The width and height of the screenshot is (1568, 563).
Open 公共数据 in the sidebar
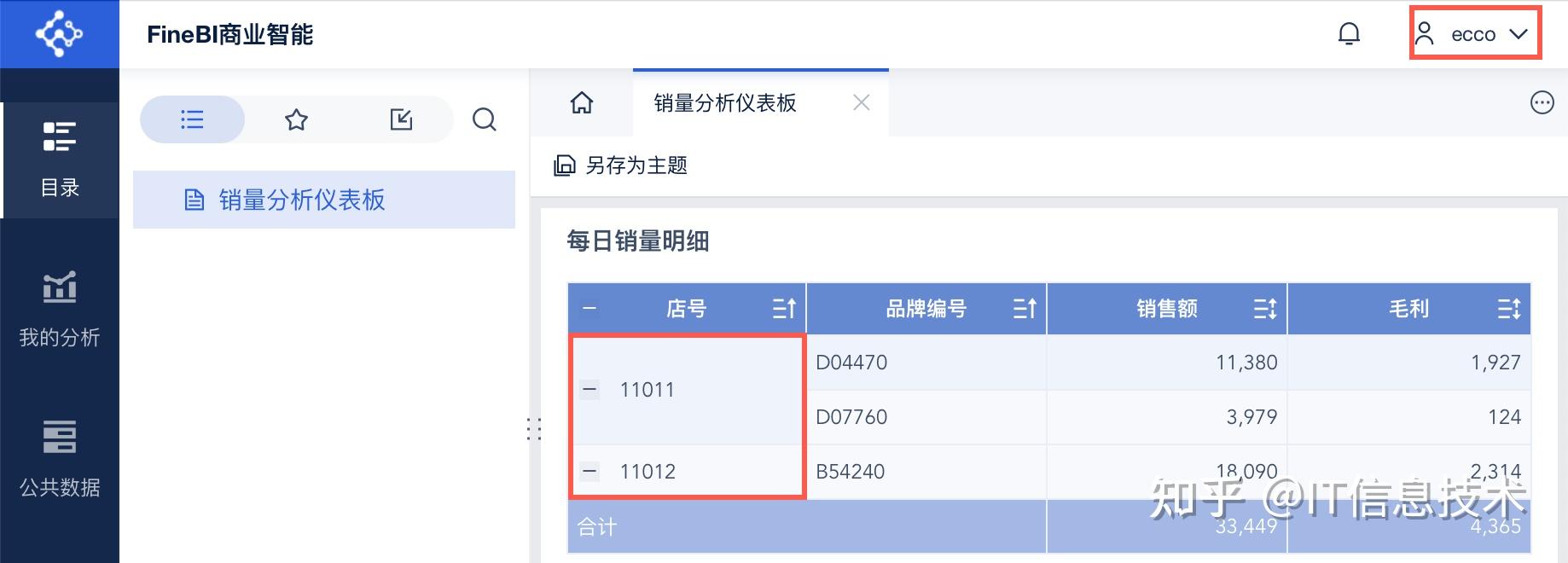[60, 460]
